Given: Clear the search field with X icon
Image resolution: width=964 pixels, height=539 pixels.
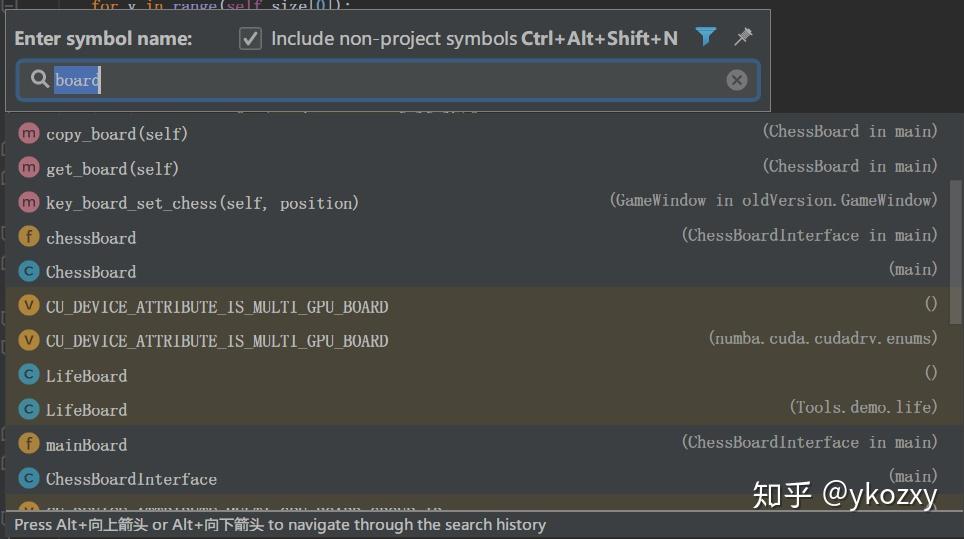Looking at the screenshot, I should click(x=737, y=80).
